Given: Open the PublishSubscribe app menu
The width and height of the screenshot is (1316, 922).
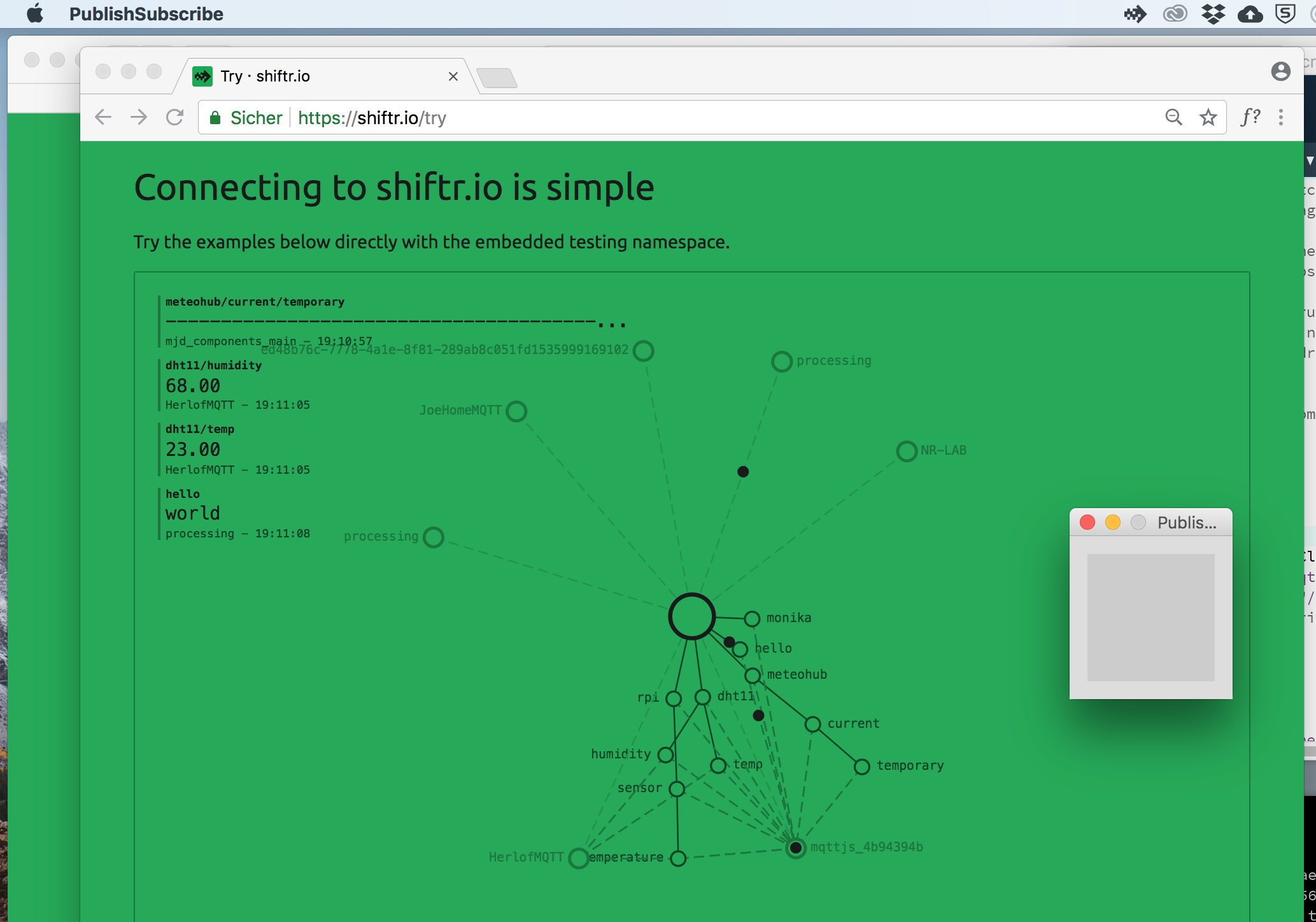Looking at the screenshot, I should coord(146,14).
